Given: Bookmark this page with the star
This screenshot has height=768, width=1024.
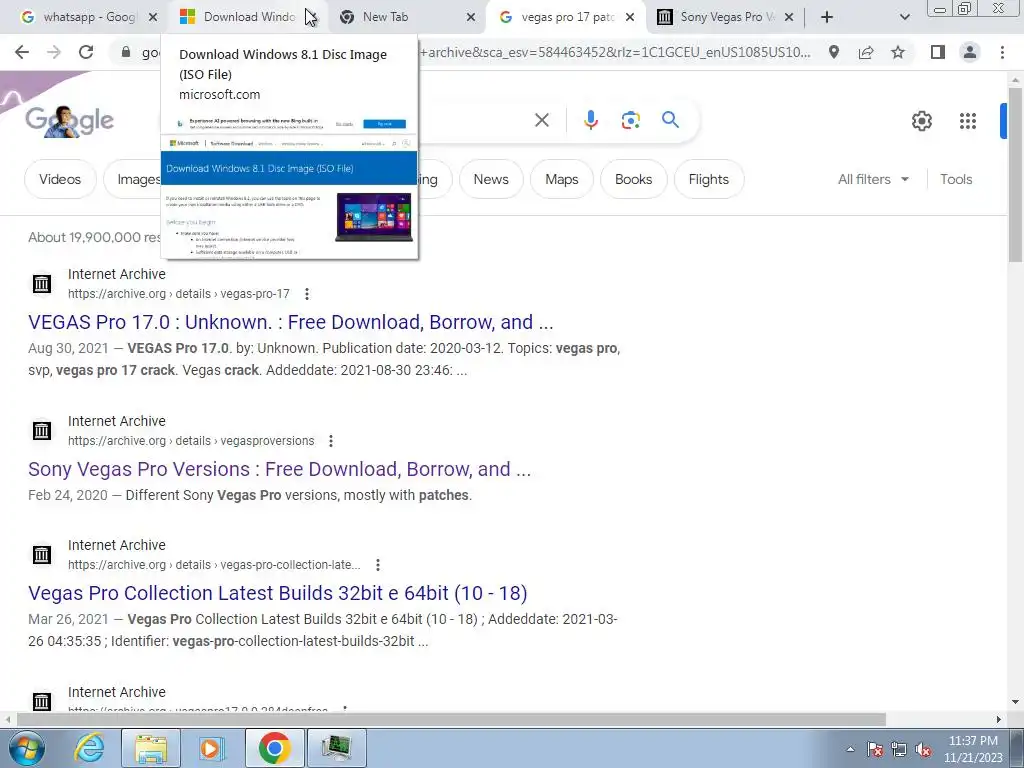Looking at the screenshot, I should [898, 52].
